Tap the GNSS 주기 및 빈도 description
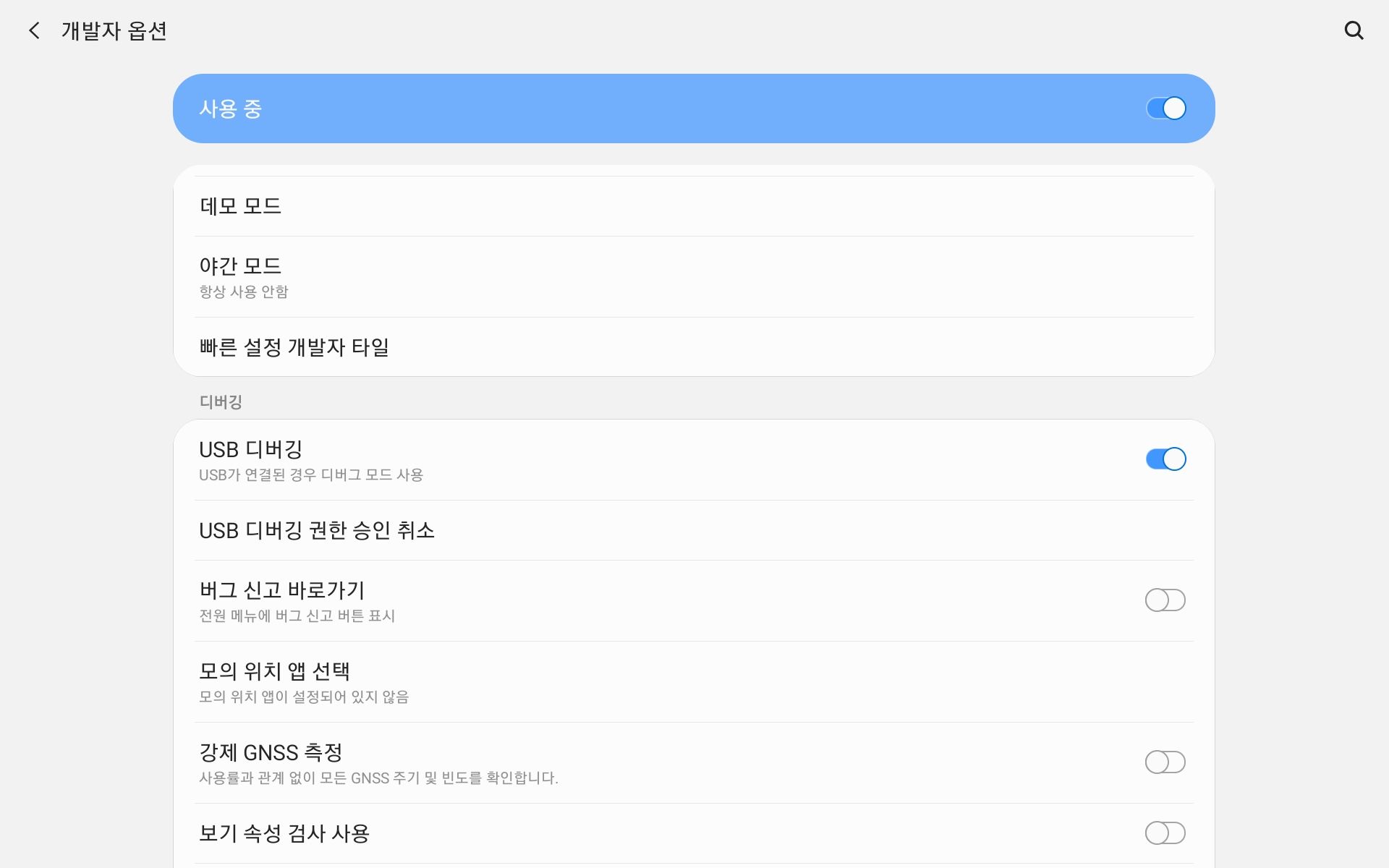The image size is (1389, 868). point(378,778)
